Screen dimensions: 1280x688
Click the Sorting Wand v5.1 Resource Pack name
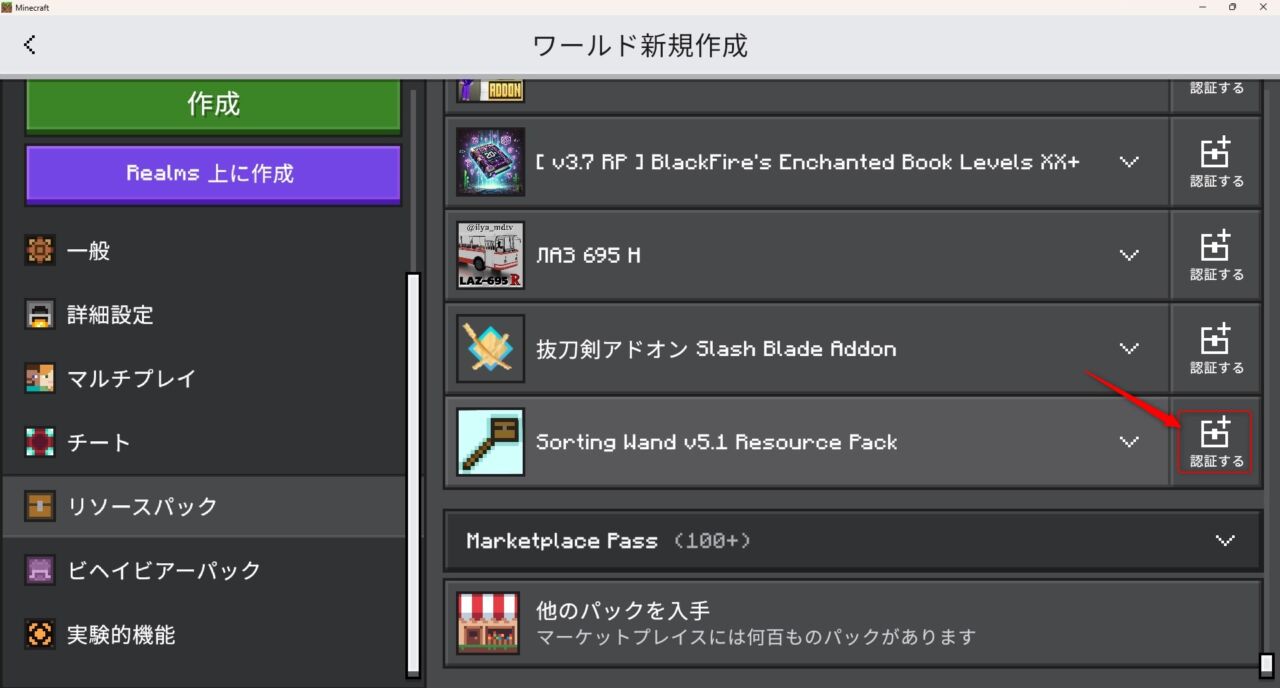(716, 442)
